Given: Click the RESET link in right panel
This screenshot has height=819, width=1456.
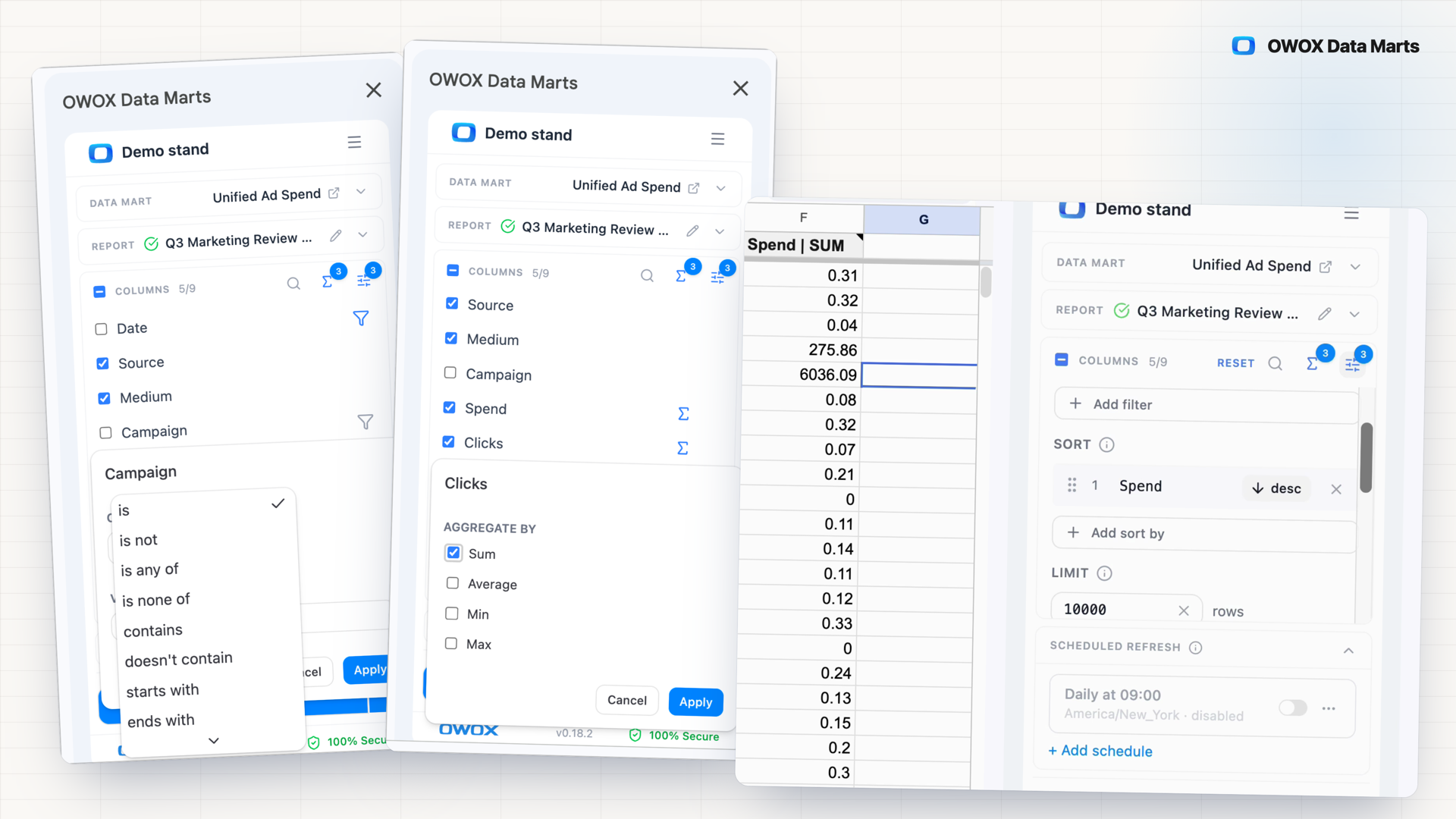Looking at the screenshot, I should click(1235, 363).
